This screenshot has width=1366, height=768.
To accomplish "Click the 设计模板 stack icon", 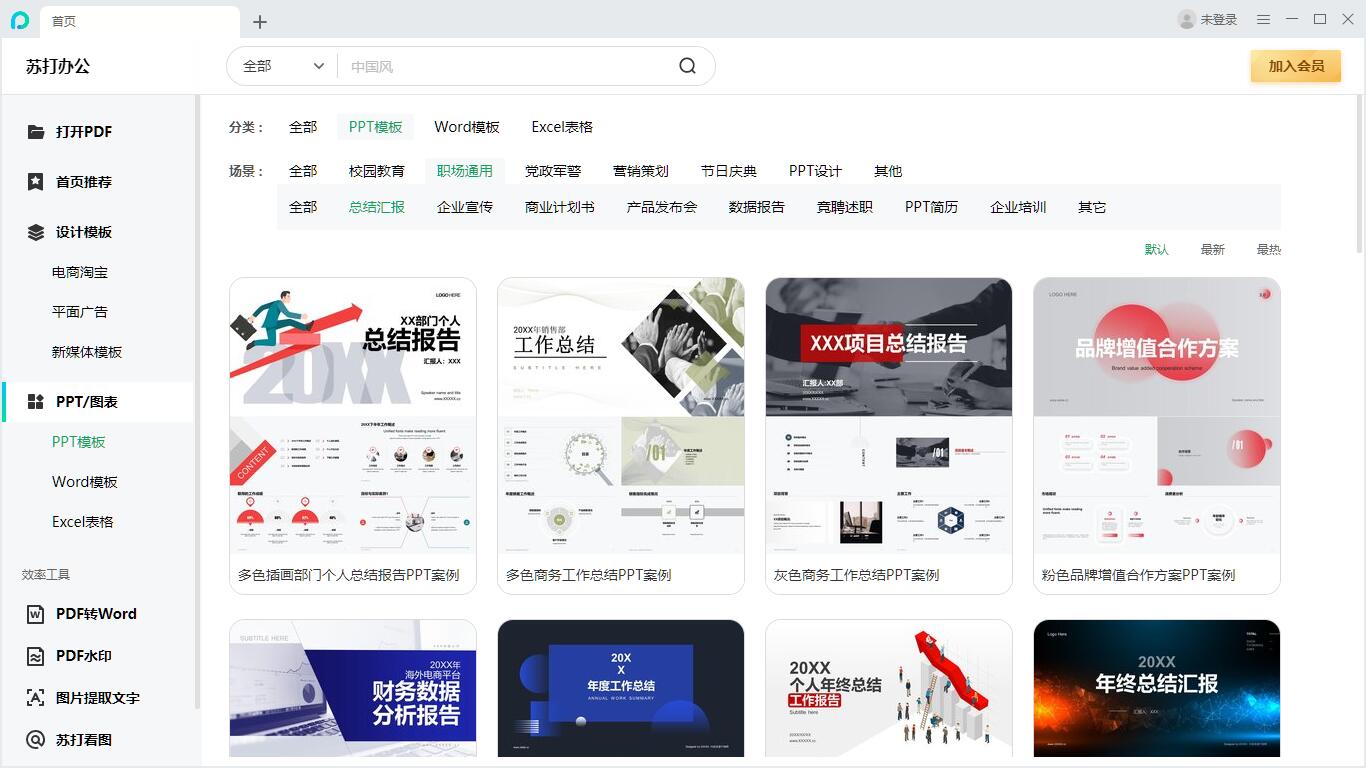I will tap(34, 231).
